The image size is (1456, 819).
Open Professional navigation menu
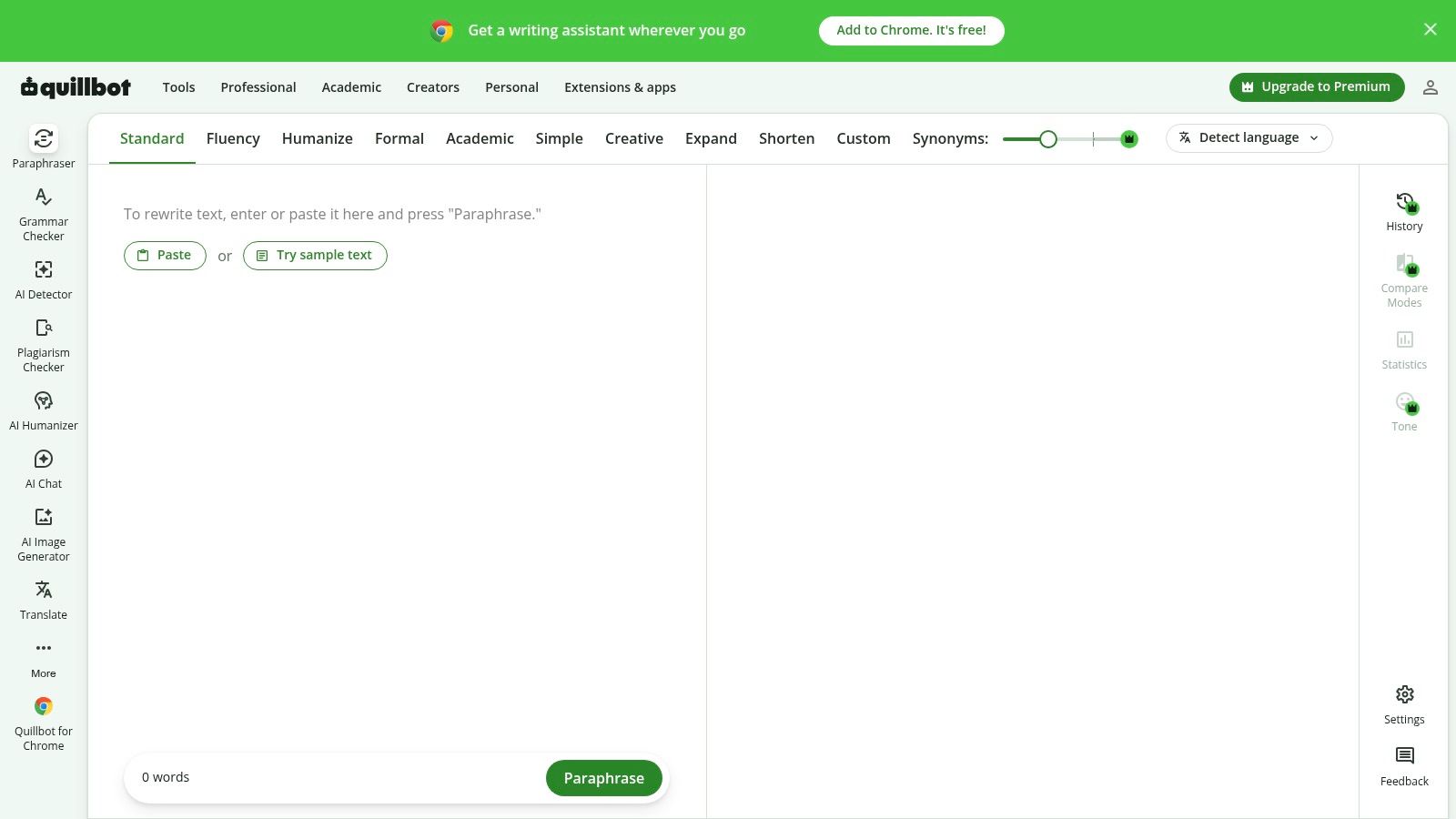[x=258, y=87]
